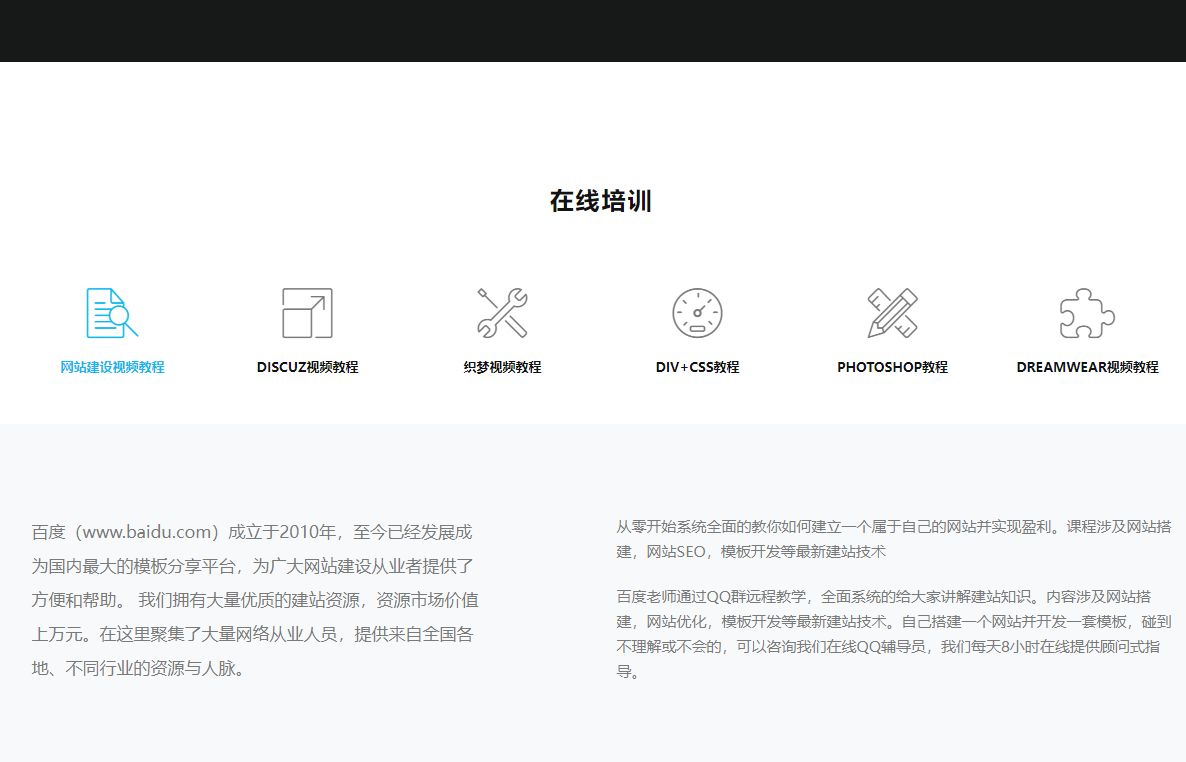Select the pencil and ruler icon
Image resolution: width=1186 pixels, height=762 pixels.
pyautogui.click(x=892, y=313)
